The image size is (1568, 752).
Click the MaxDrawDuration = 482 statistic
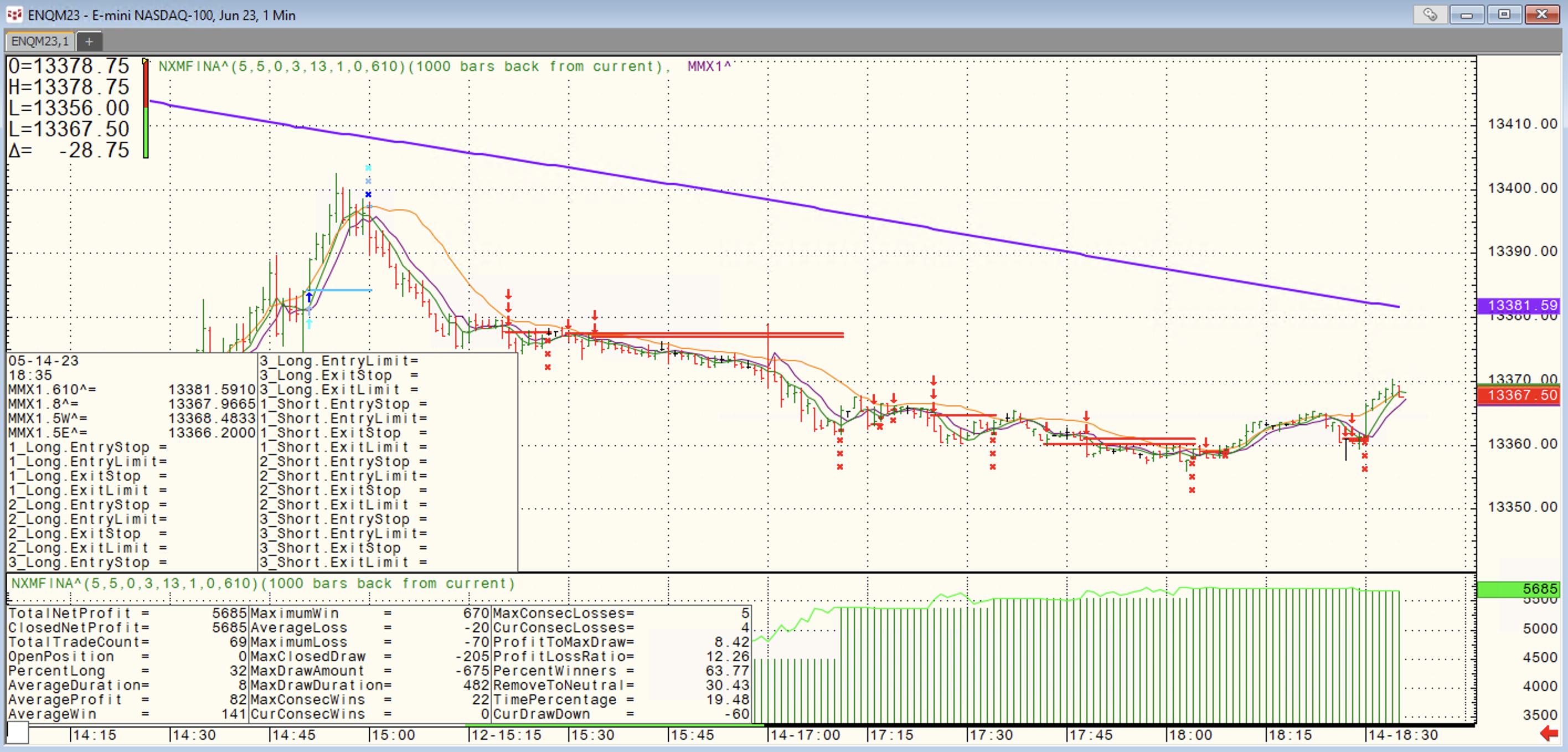(x=370, y=686)
